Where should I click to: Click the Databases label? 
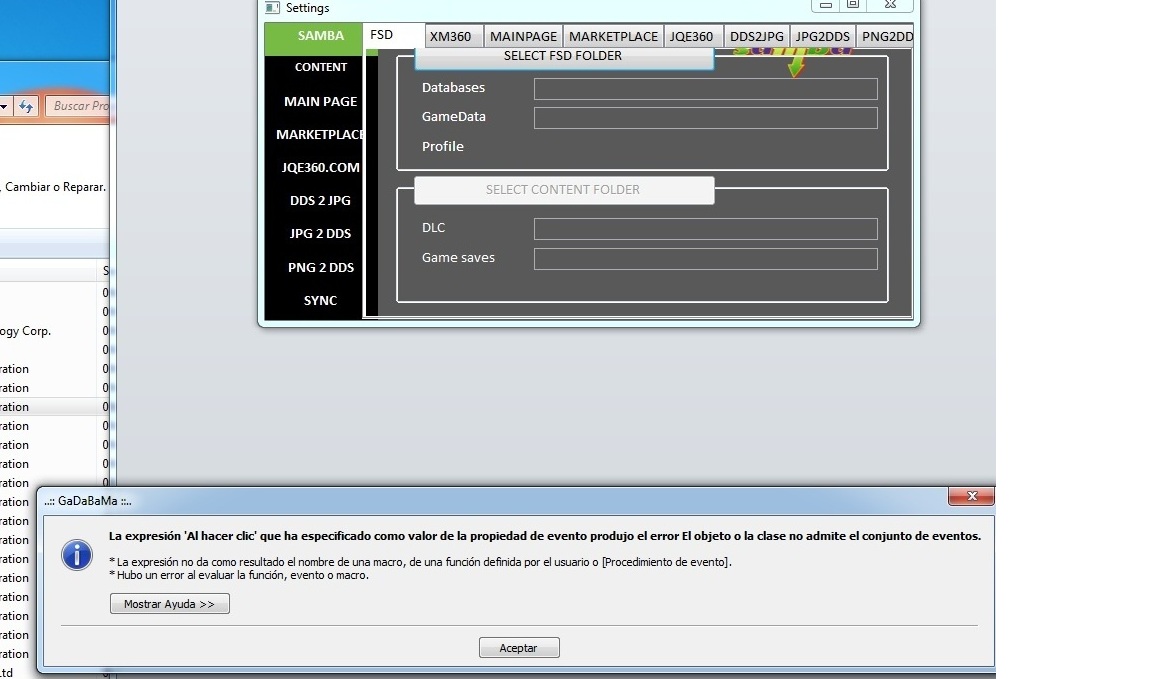[x=453, y=87]
